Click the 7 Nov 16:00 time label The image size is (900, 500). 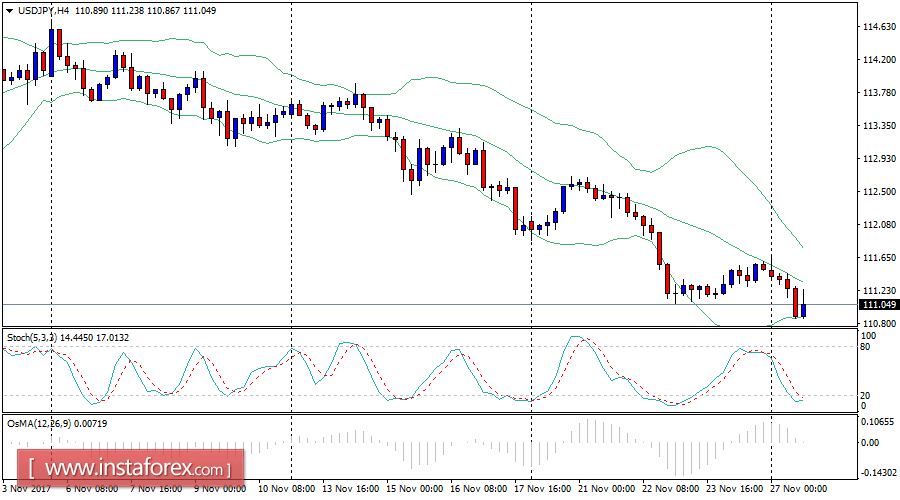tap(156, 489)
